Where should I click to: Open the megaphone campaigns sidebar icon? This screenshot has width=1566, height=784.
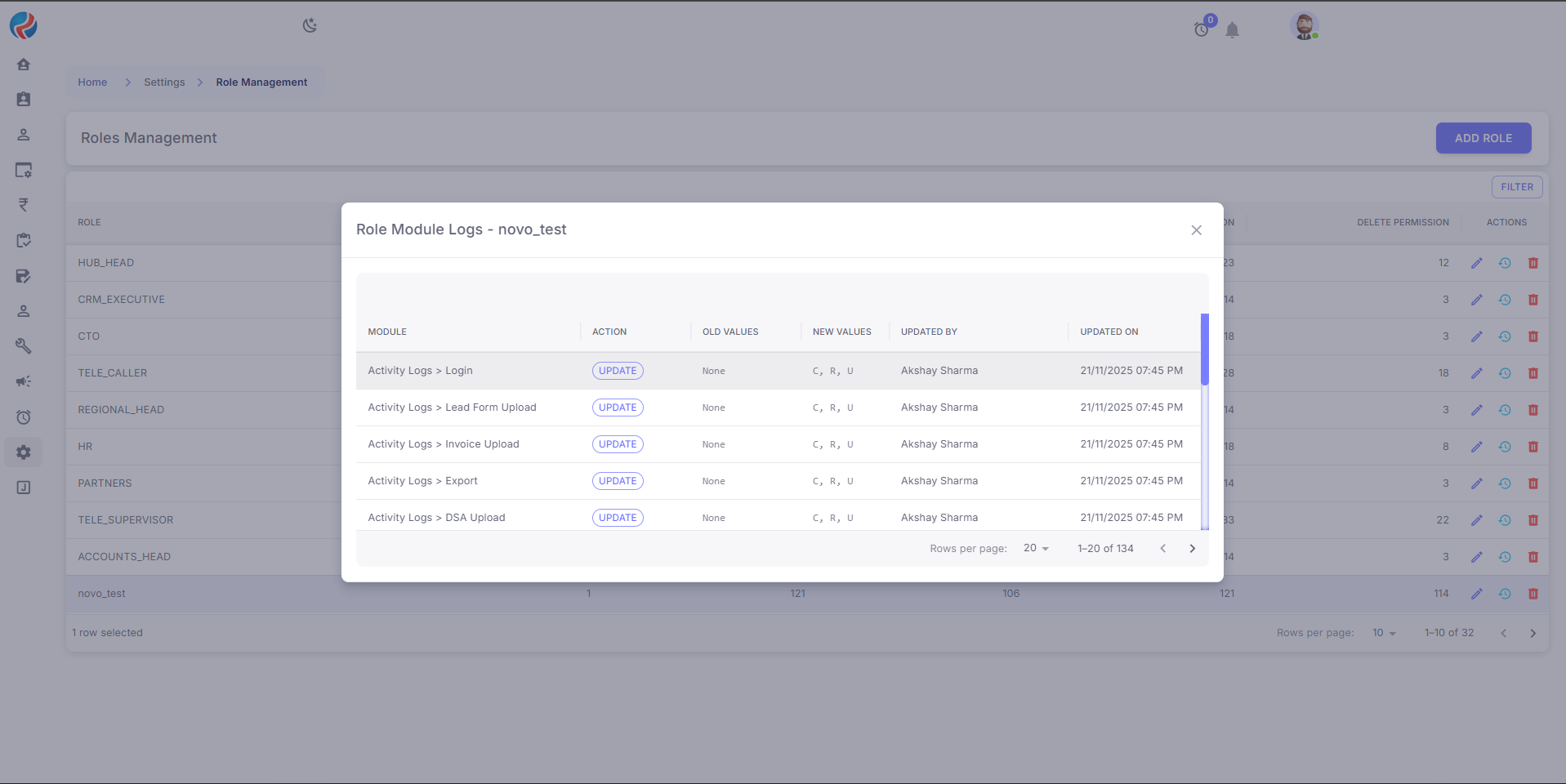tap(24, 381)
